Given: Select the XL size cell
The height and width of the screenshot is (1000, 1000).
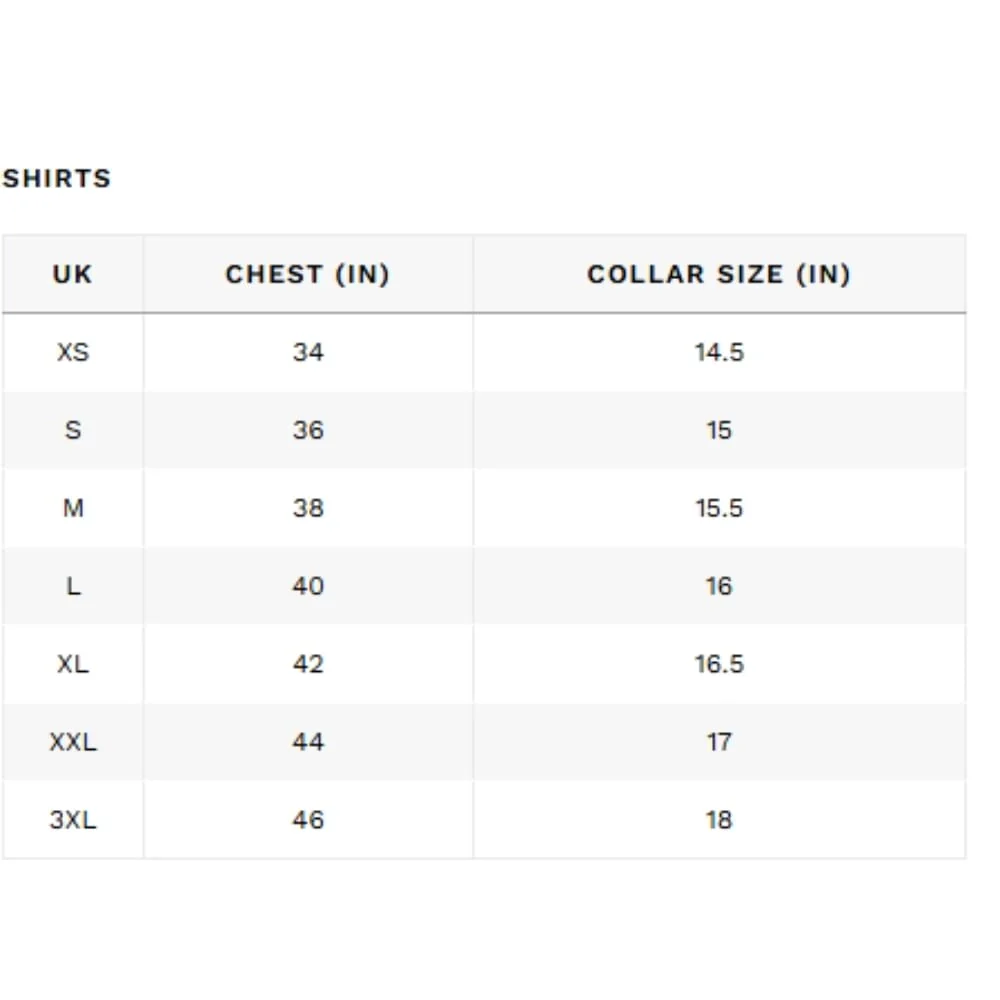Looking at the screenshot, I should [73, 664].
